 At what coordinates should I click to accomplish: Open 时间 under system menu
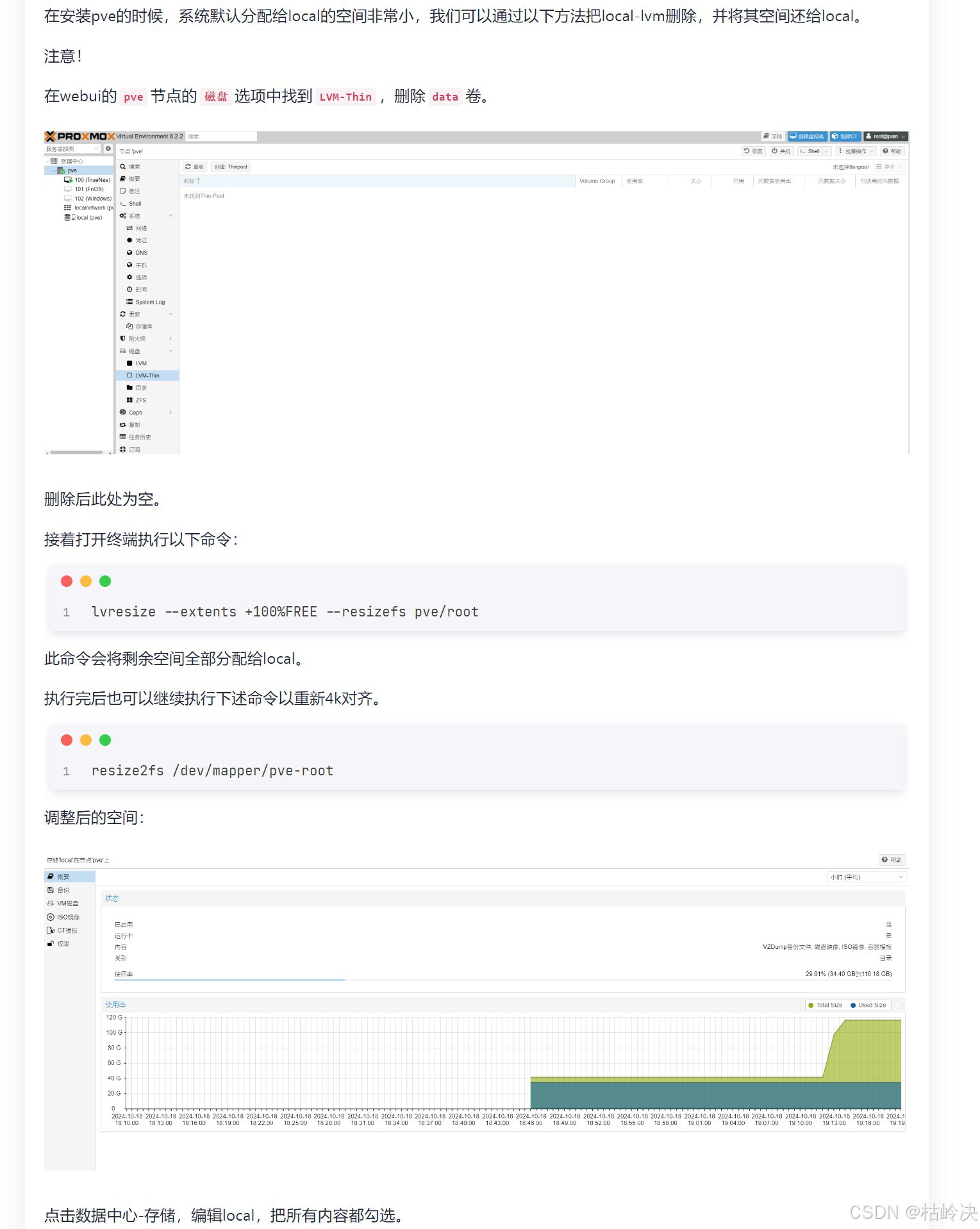point(147,290)
